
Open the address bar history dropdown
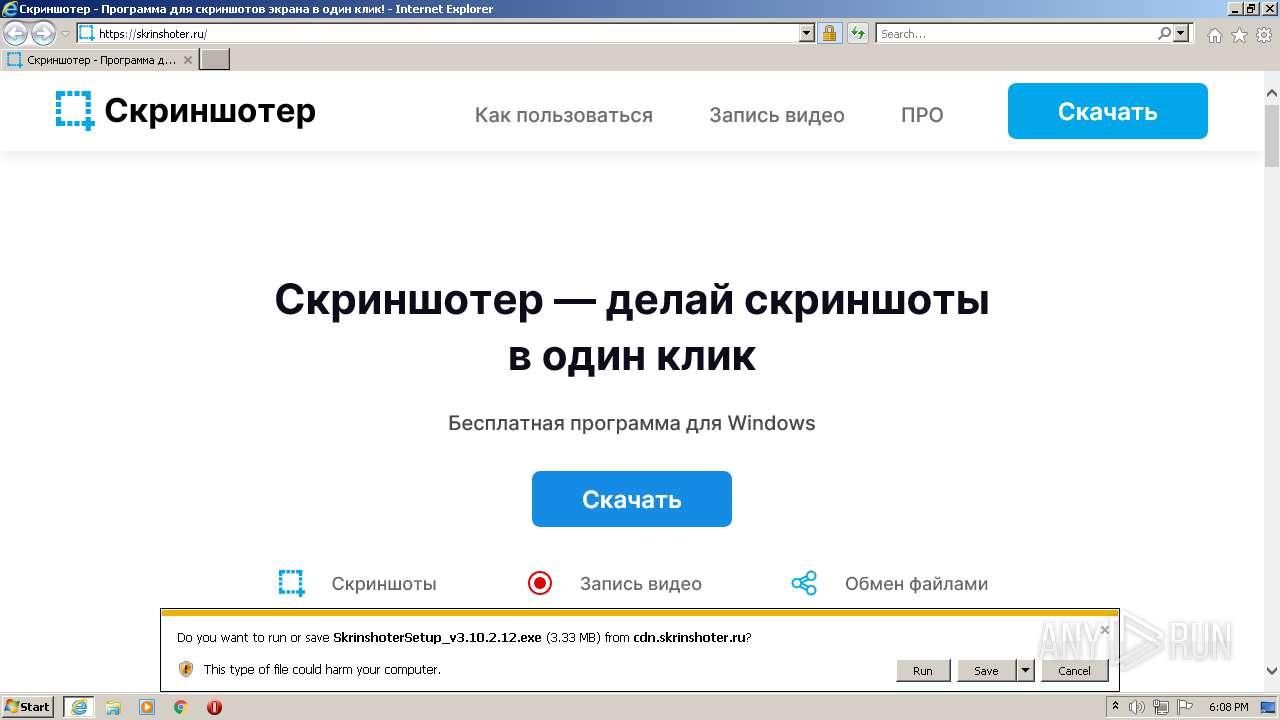pos(807,33)
